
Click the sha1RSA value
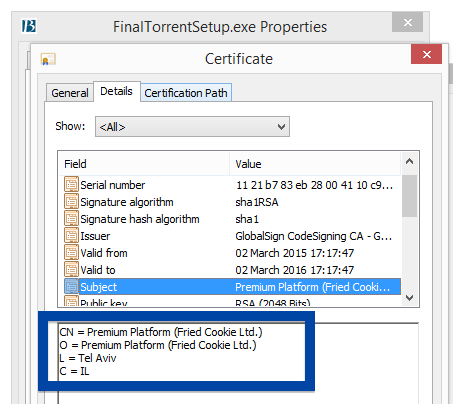(x=257, y=202)
